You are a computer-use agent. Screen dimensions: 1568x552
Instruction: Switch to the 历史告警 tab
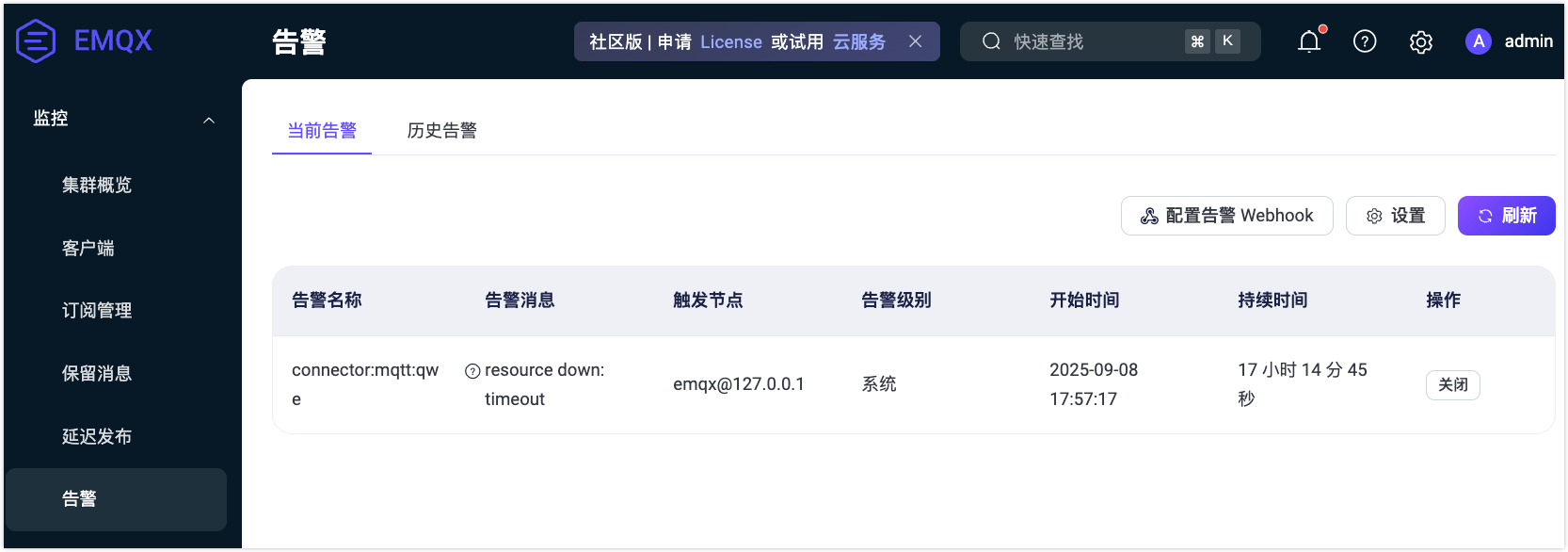(441, 130)
